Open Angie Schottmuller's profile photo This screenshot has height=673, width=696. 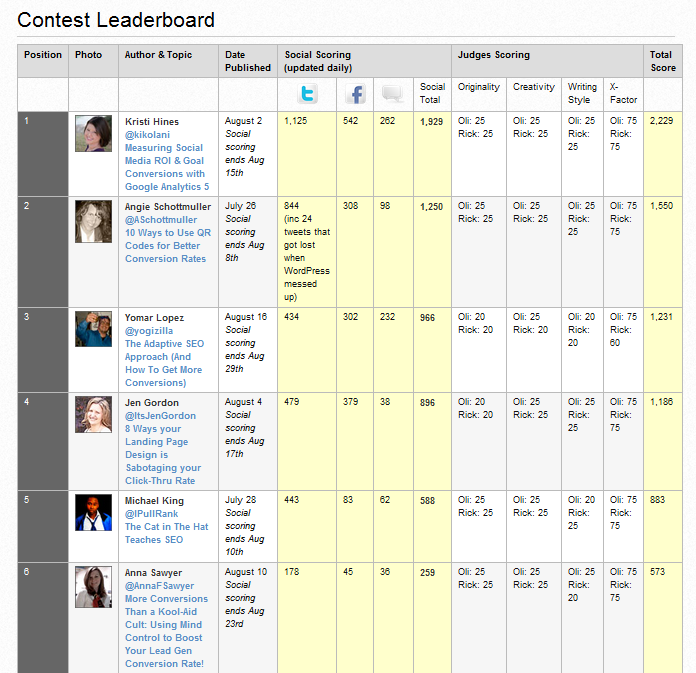(93, 222)
